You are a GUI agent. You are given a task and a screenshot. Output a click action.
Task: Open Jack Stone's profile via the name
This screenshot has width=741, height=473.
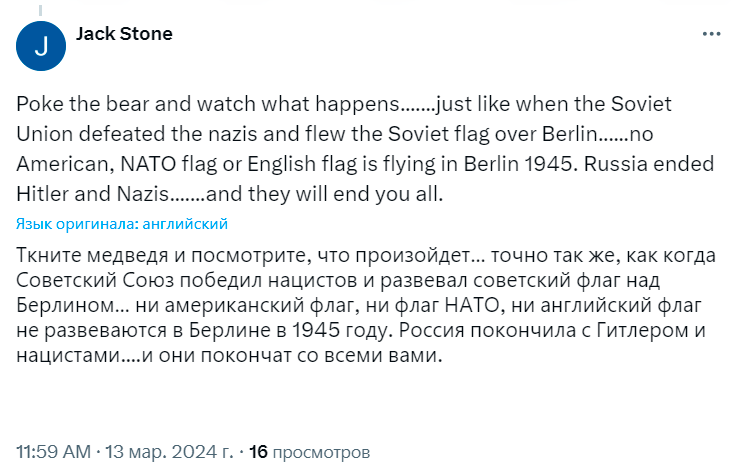tap(124, 34)
